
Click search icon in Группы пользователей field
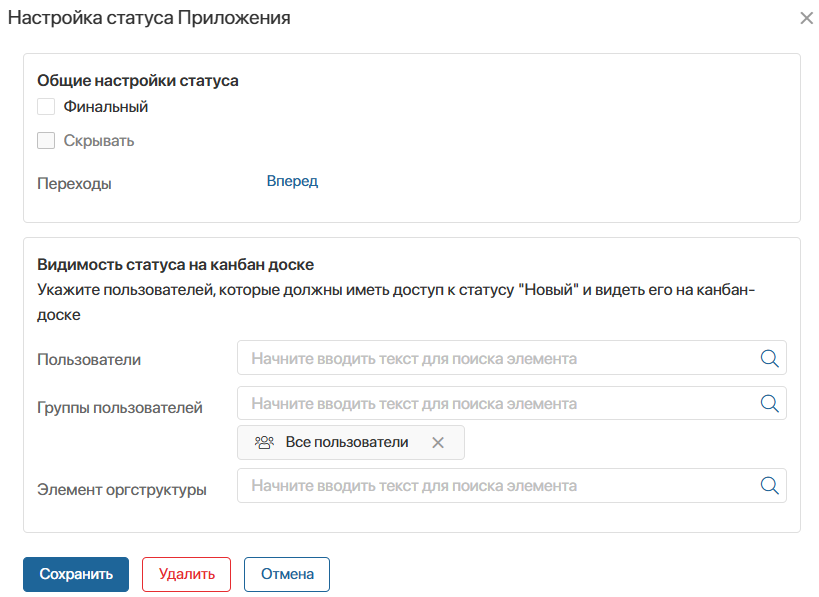pos(769,403)
